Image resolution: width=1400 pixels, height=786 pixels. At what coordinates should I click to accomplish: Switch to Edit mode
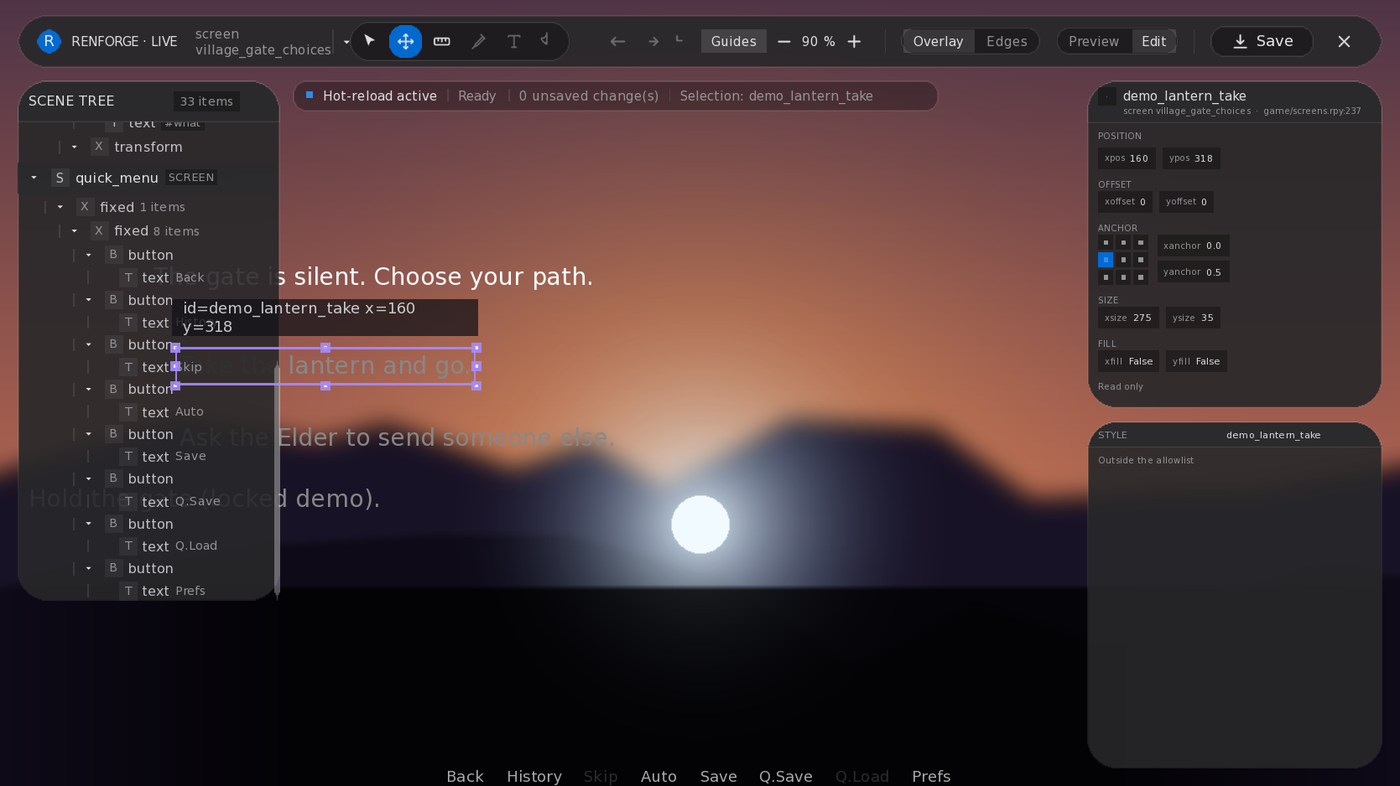pos(1154,41)
